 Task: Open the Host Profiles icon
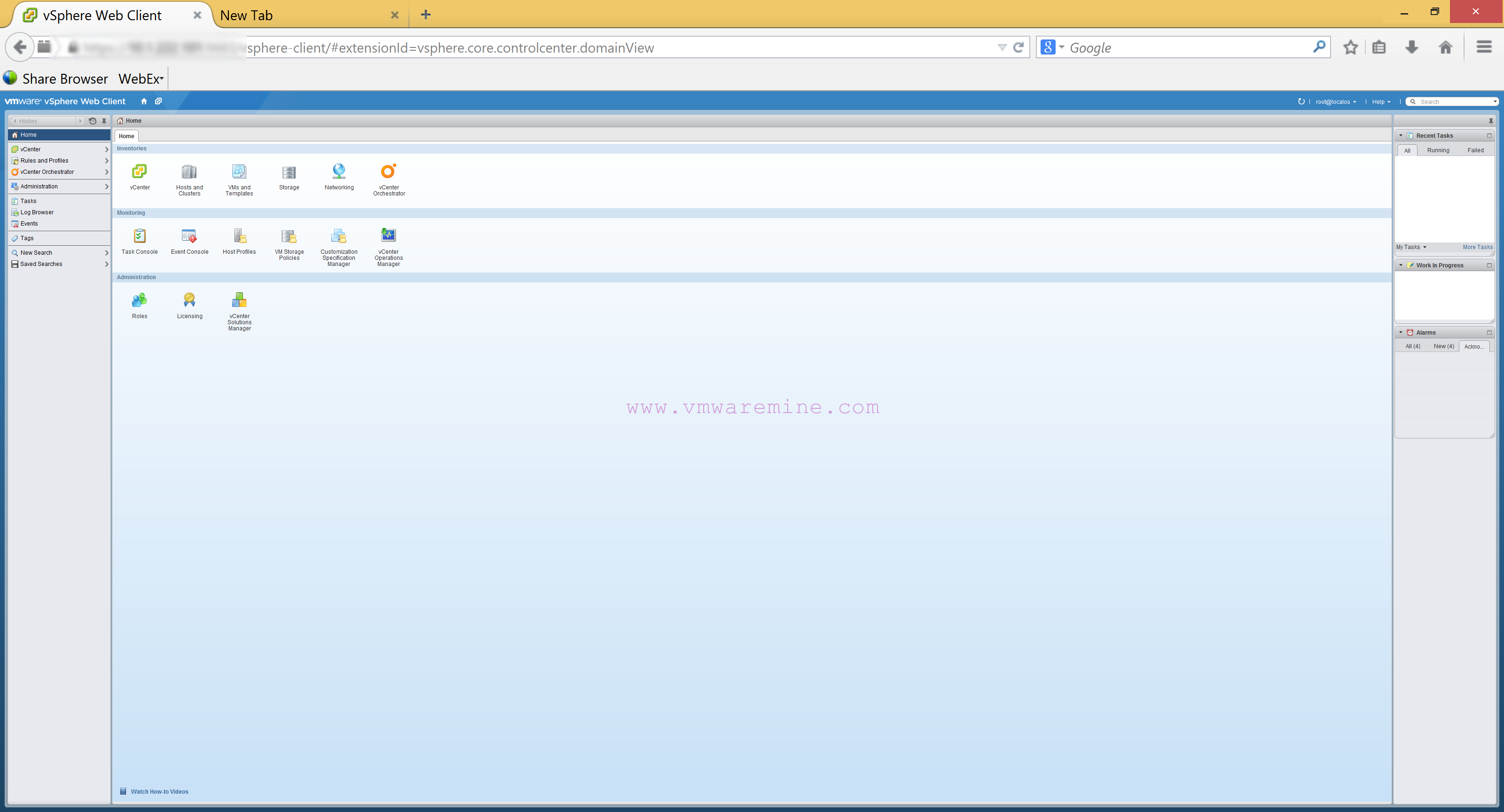(x=239, y=236)
